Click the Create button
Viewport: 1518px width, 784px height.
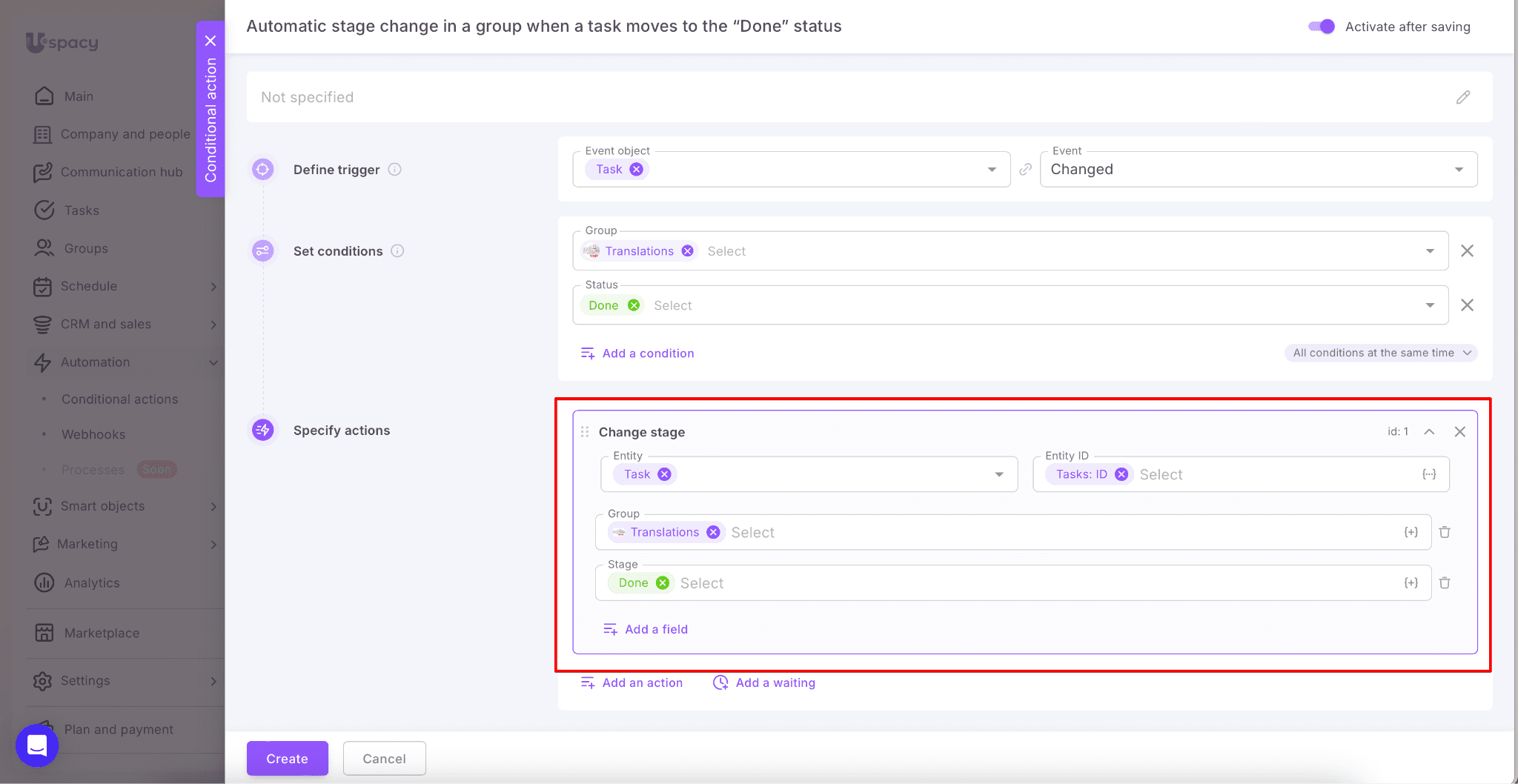[287, 758]
